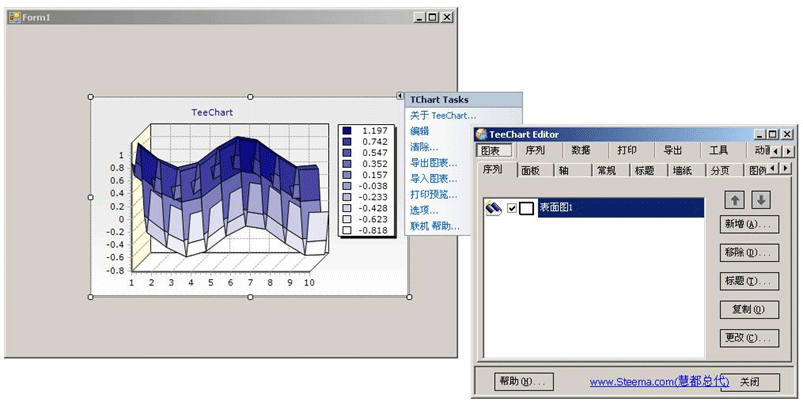The image size is (803, 402).
Task: Switch to the 轴 sub-tab
Action: (x=564, y=171)
